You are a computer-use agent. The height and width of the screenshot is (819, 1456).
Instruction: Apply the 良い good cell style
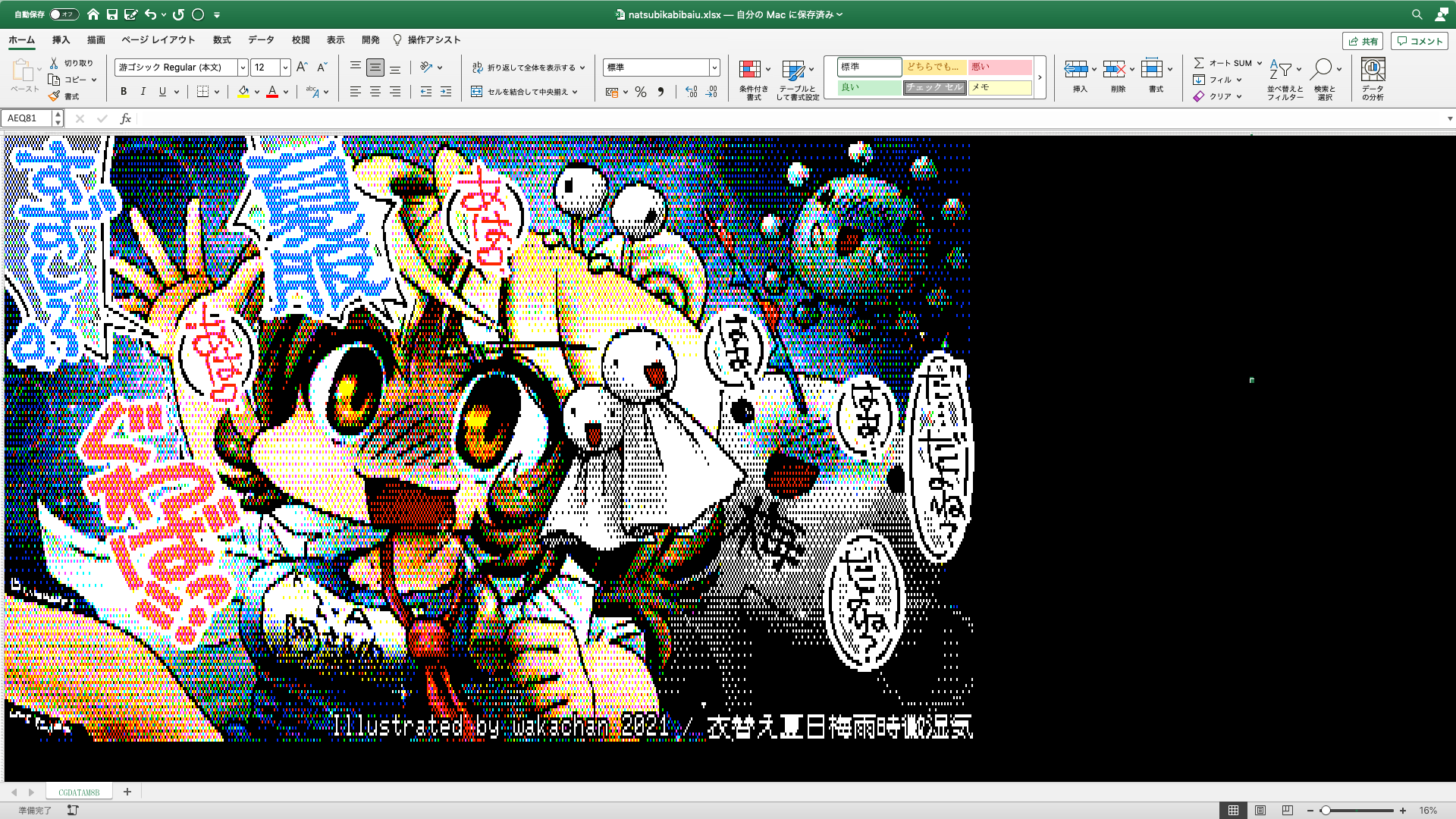(x=869, y=88)
